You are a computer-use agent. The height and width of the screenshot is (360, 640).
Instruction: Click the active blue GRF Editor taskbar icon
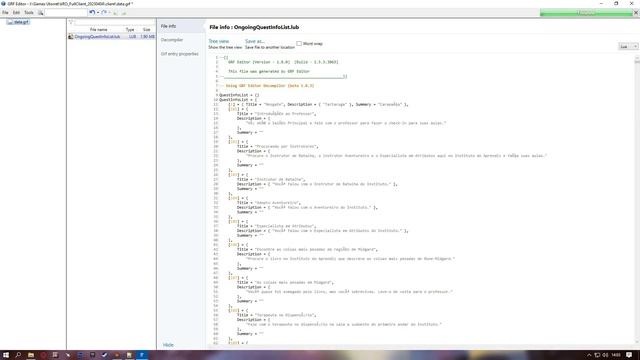(142, 355)
